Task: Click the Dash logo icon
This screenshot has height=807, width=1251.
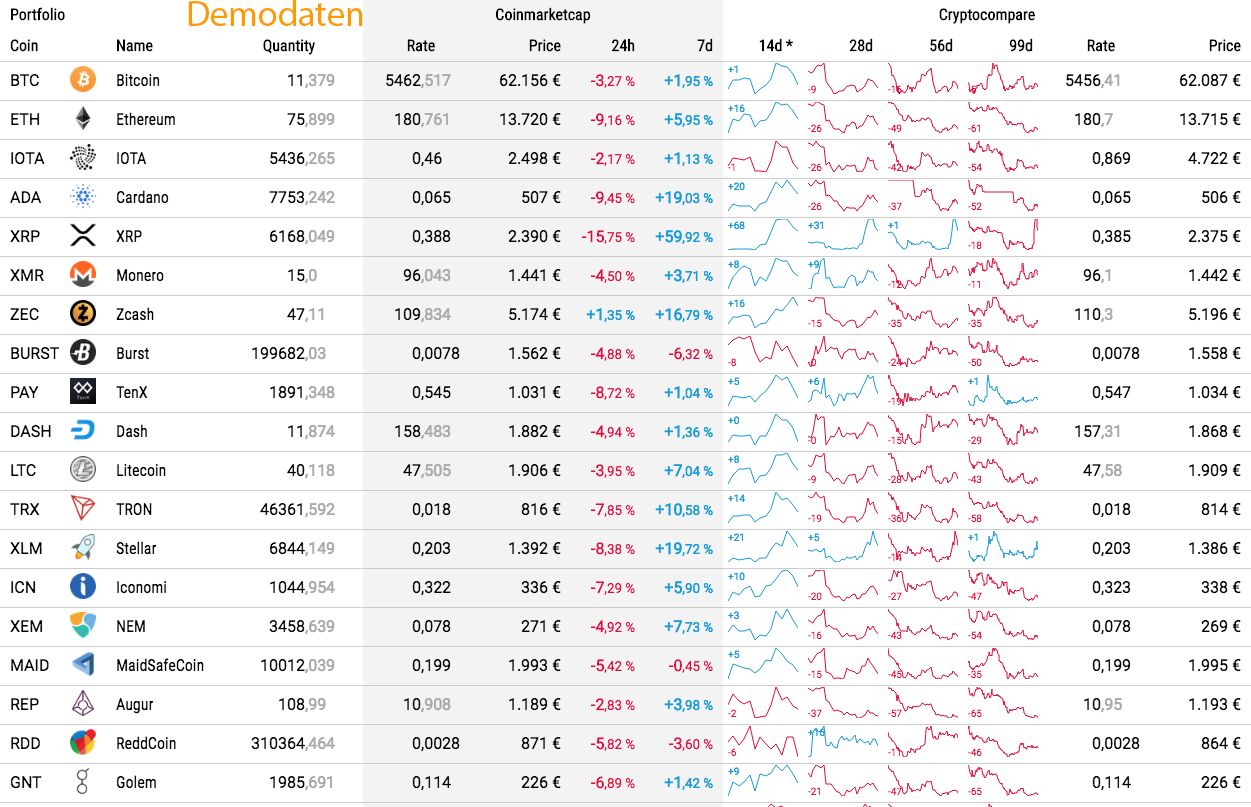Action: pyautogui.click(x=83, y=431)
